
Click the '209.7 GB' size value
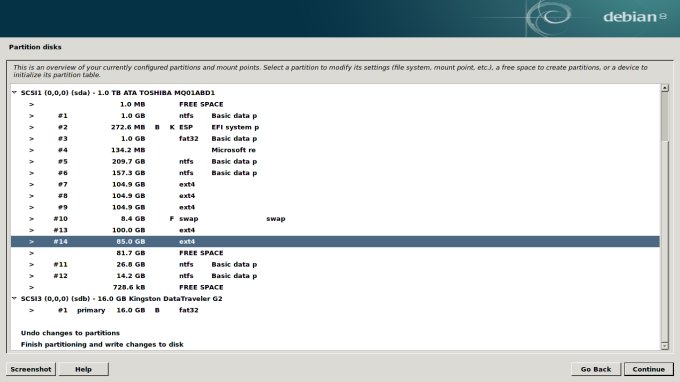tap(128, 161)
